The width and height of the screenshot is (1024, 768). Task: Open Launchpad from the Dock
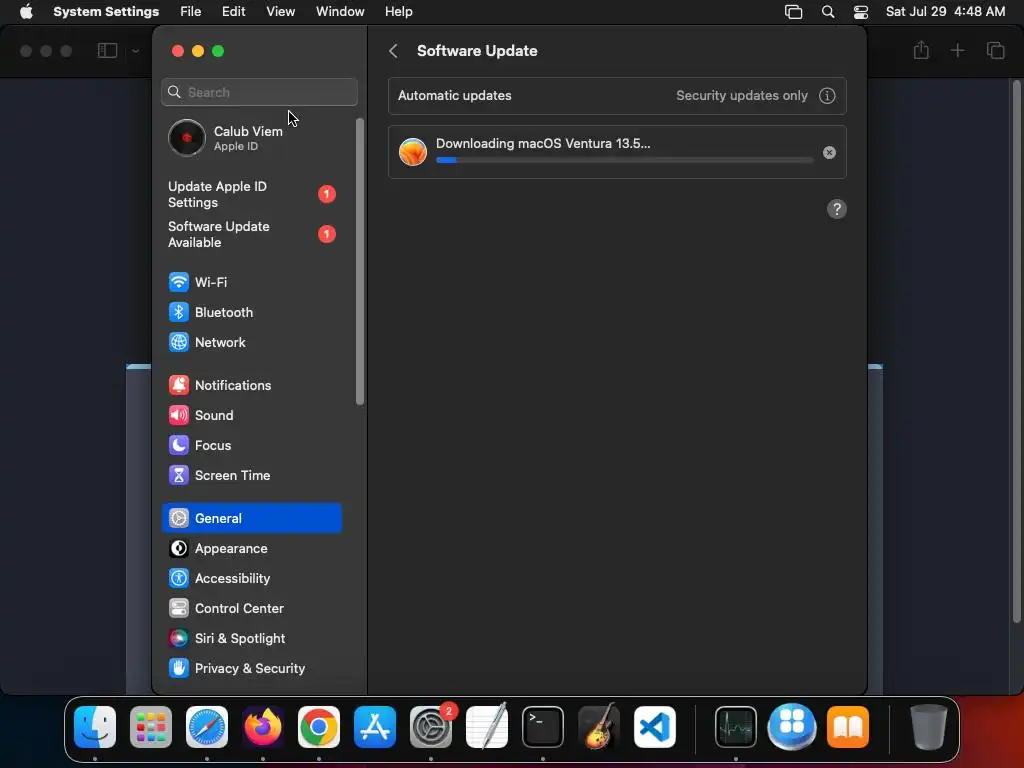coord(151,727)
